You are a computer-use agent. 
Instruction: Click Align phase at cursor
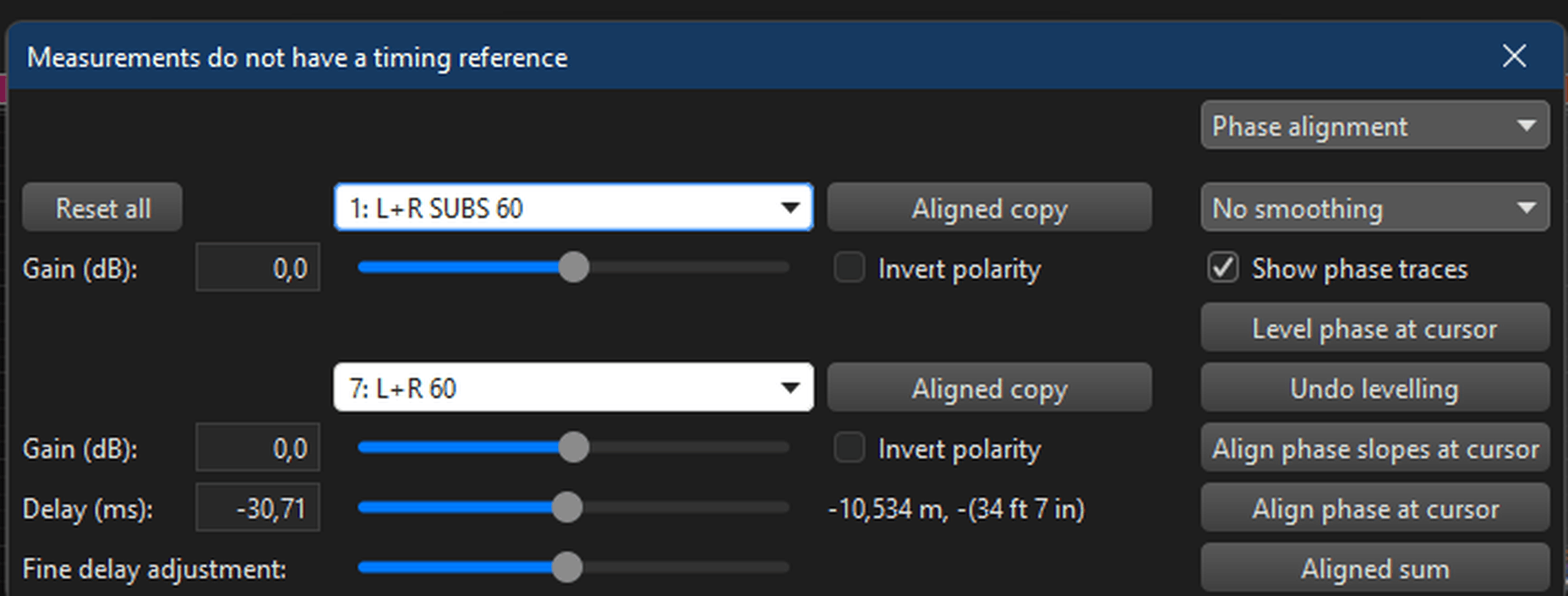click(x=1374, y=508)
